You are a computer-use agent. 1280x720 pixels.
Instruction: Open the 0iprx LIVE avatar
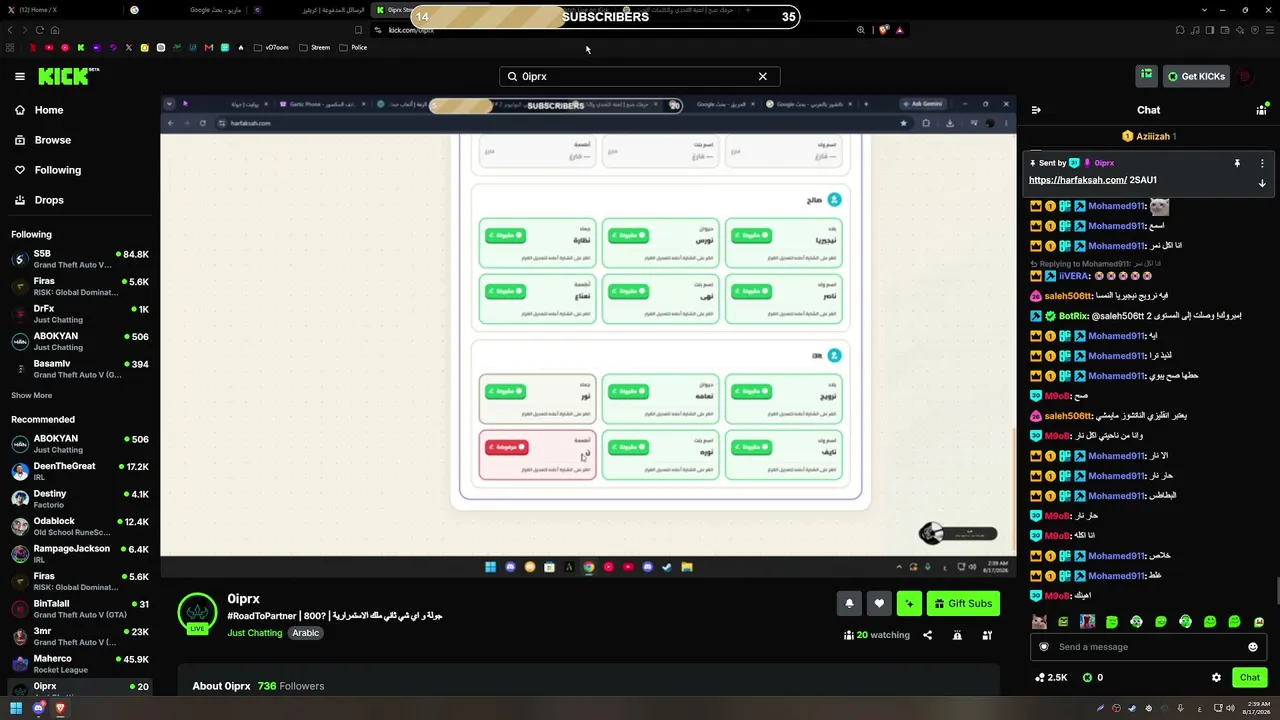[x=197, y=613]
